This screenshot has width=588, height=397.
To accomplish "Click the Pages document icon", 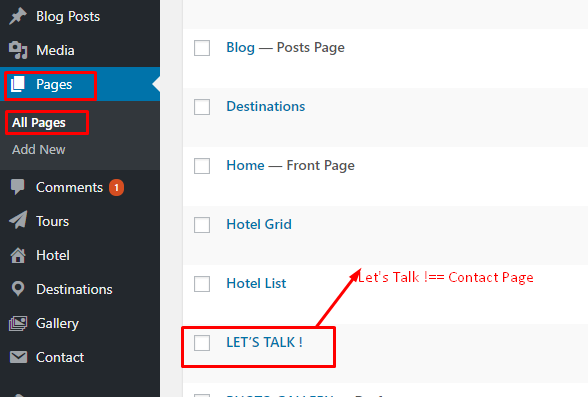I will tap(18, 84).
